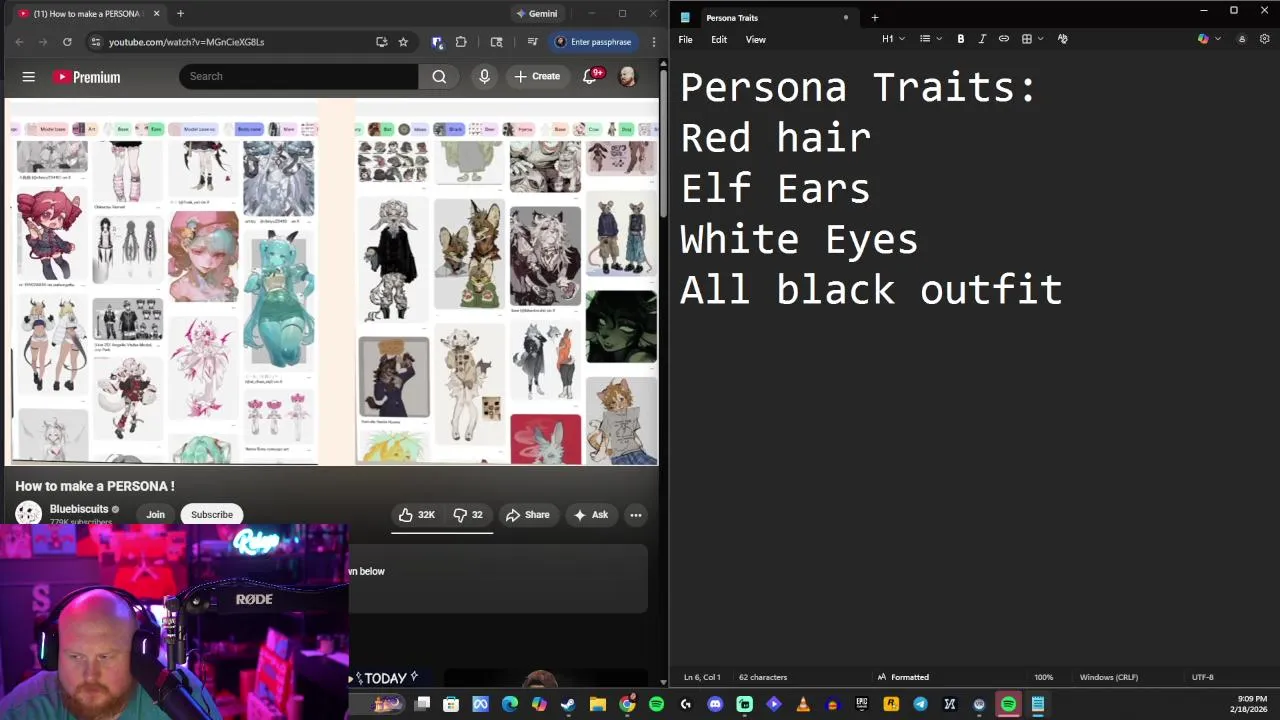This screenshot has height=720, width=1280.
Task: Open Chrome extensions puzzle icon
Action: tap(461, 42)
